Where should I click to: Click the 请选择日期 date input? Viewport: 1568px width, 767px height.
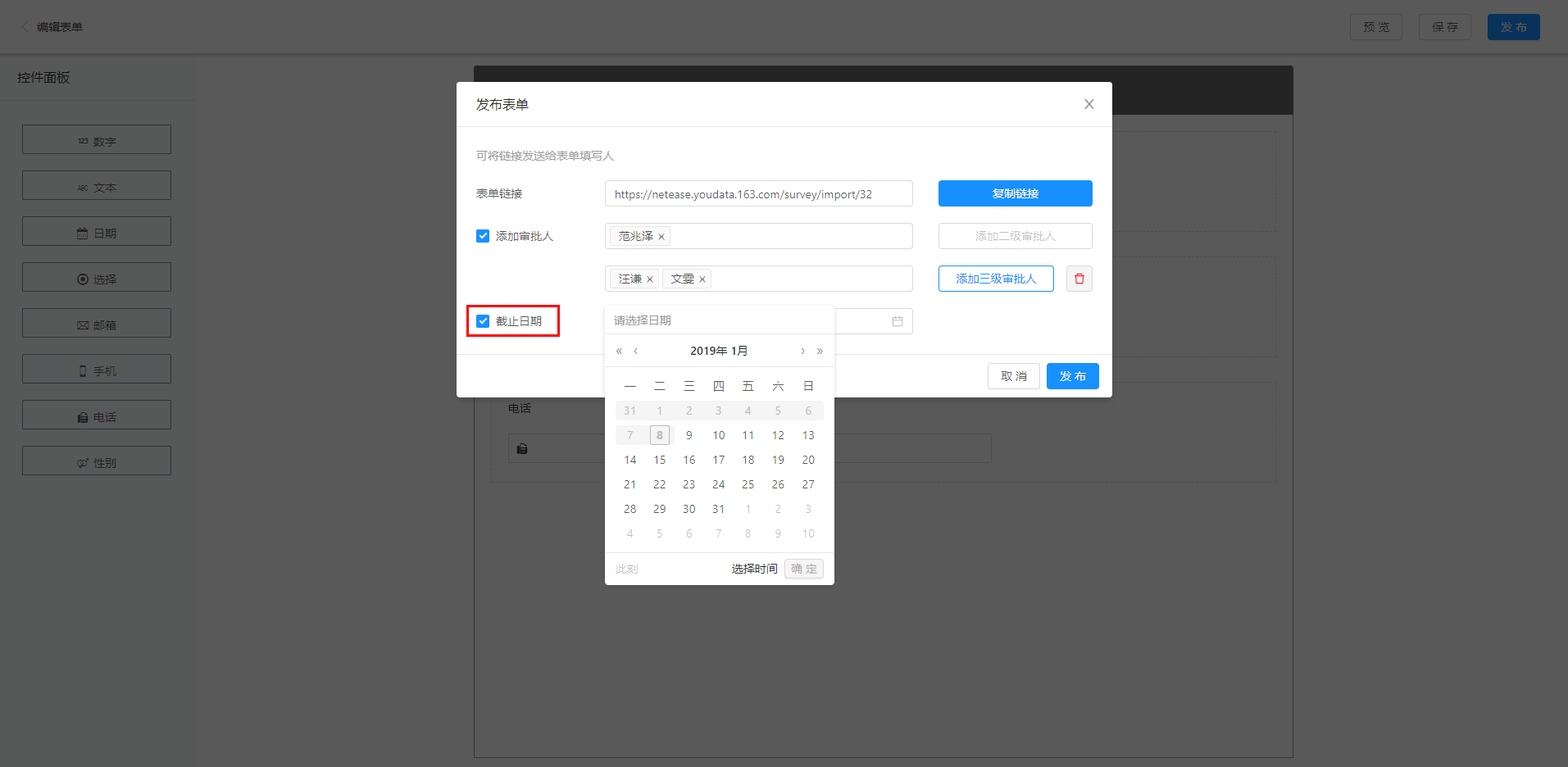pos(719,320)
